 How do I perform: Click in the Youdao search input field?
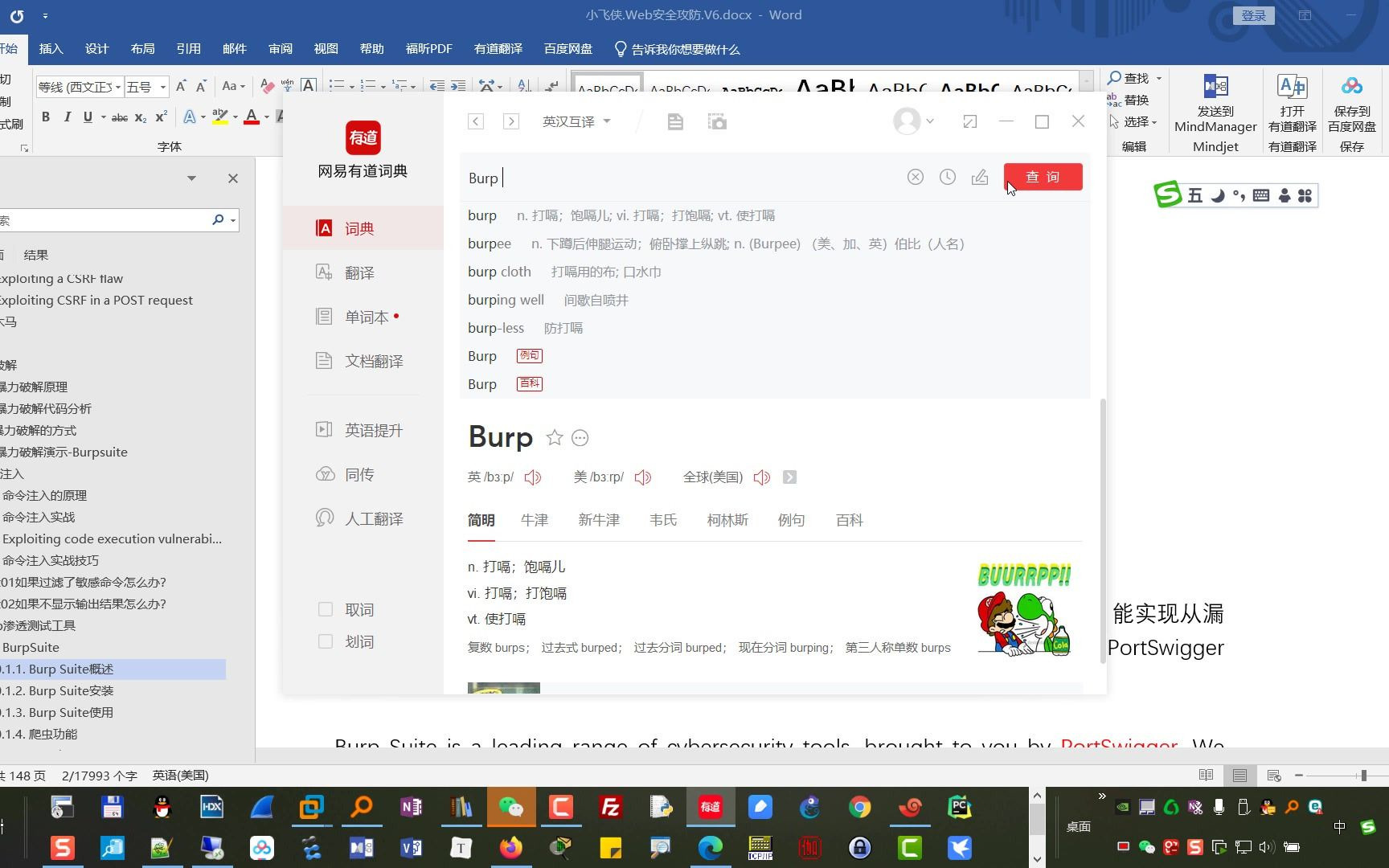(x=683, y=178)
